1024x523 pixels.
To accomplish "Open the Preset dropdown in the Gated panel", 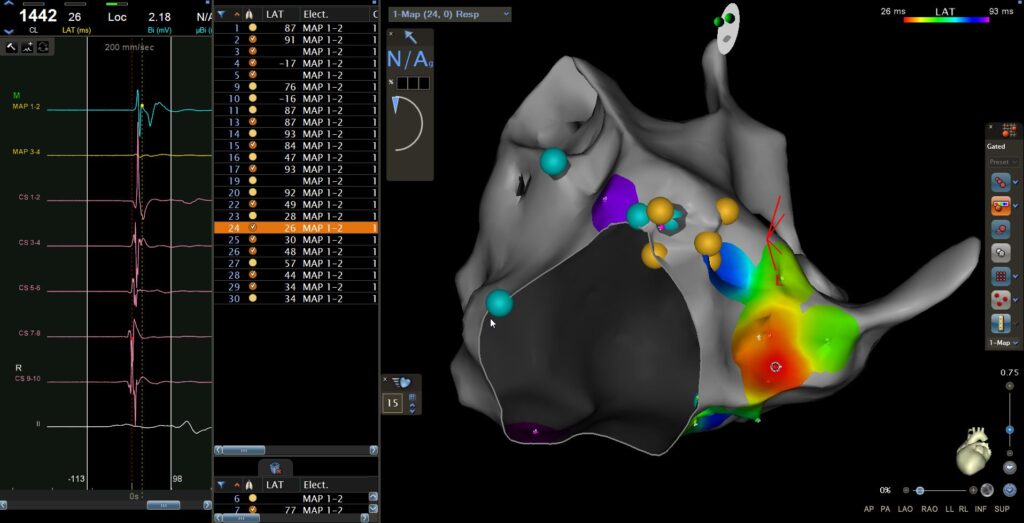I will point(1003,162).
